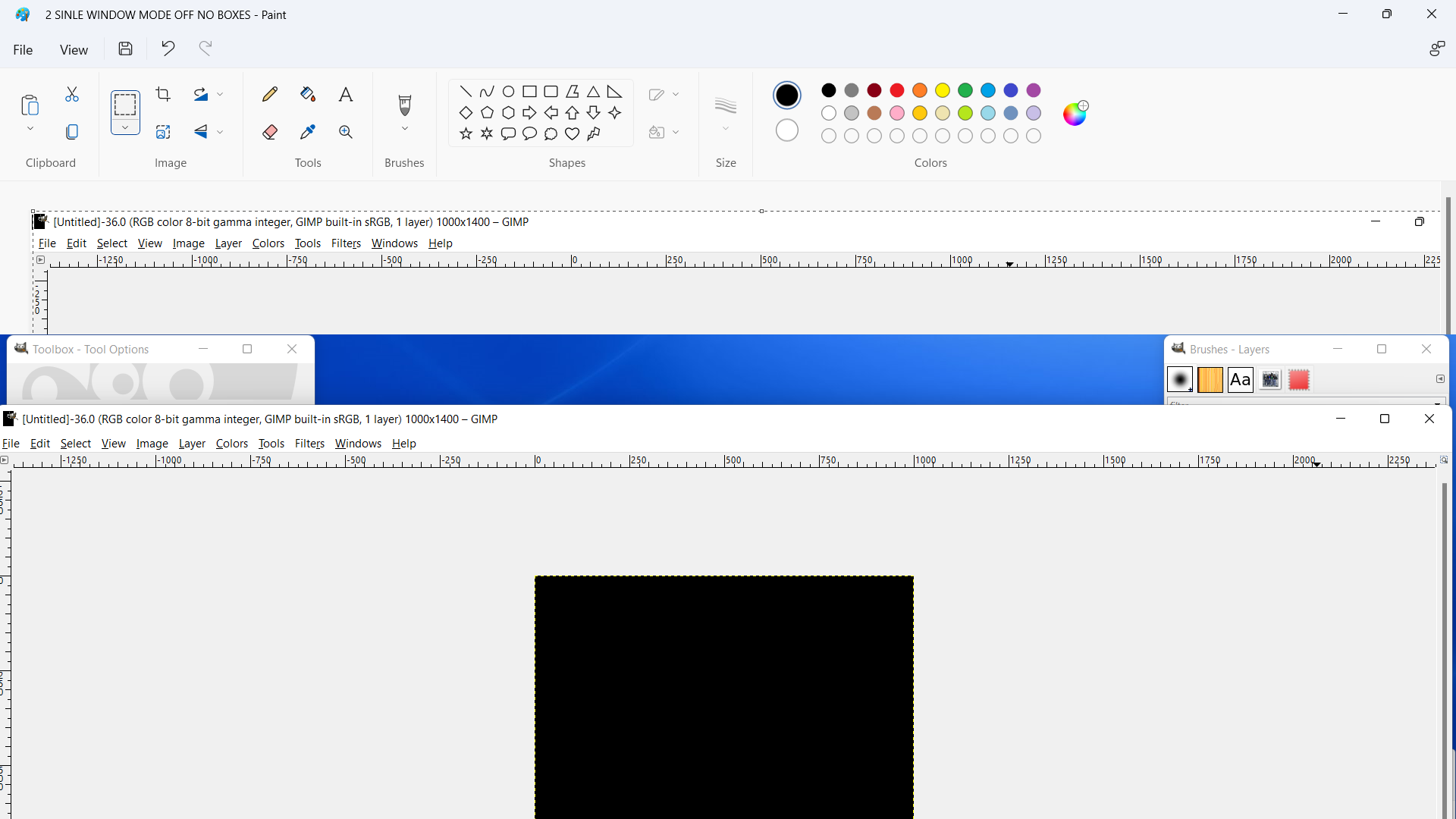Image resolution: width=1456 pixels, height=819 pixels.
Task: Click the Brushes tab icon in GIMP dock
Action: (x=1180, y=380)
